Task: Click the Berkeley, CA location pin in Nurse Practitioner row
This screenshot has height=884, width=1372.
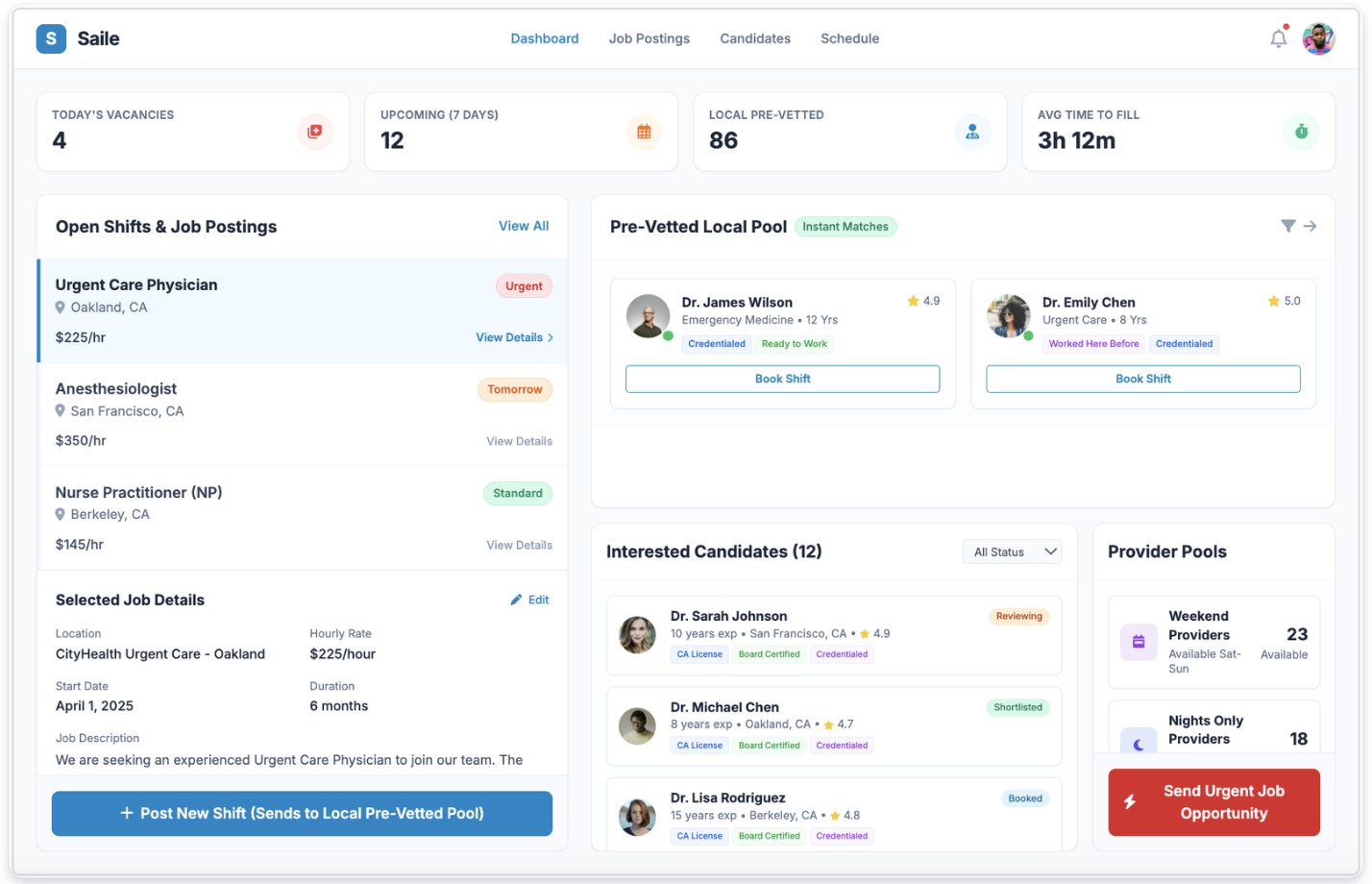Action: click(61, 515)
